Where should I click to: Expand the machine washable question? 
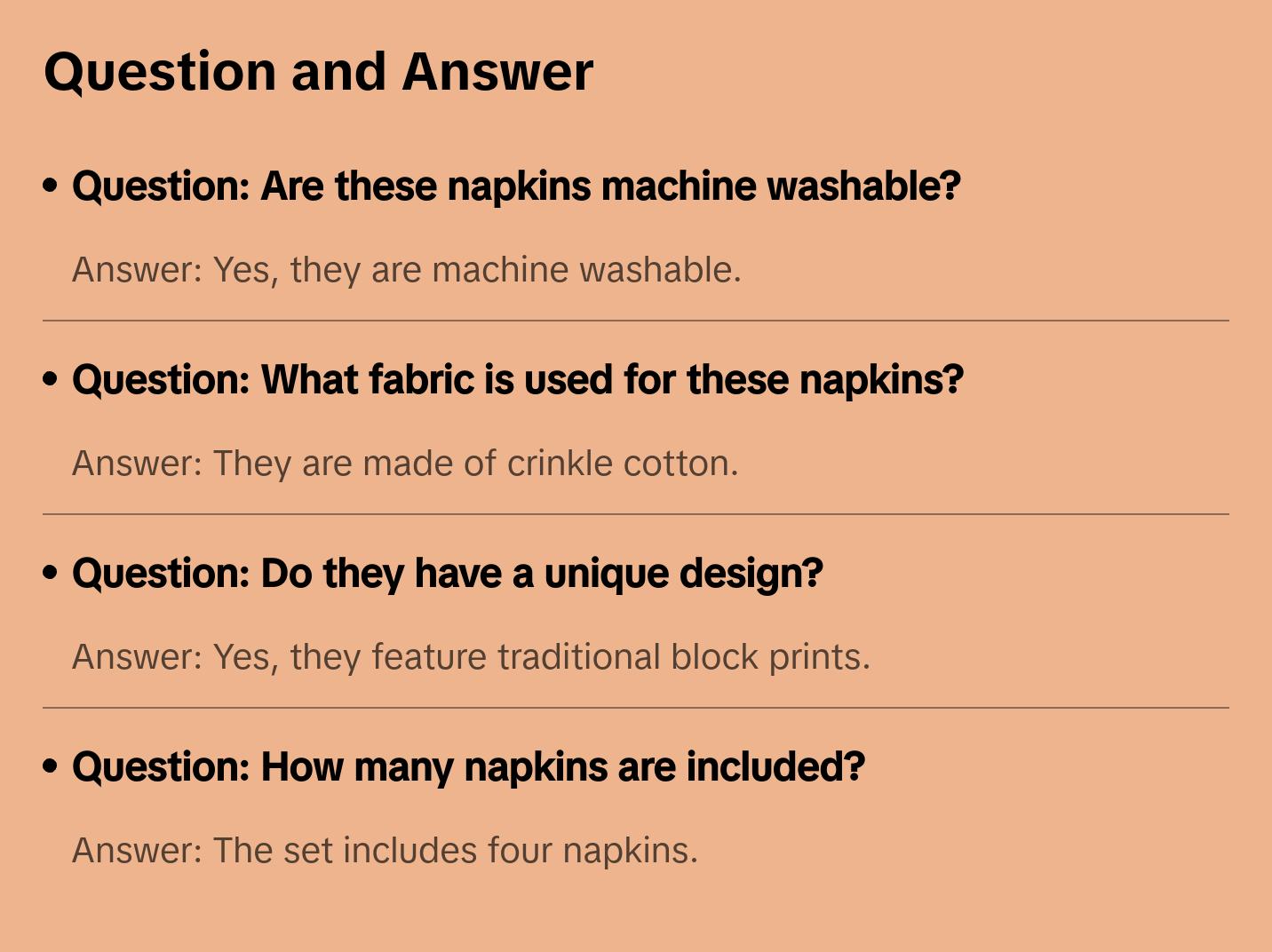tap(515, 186)
